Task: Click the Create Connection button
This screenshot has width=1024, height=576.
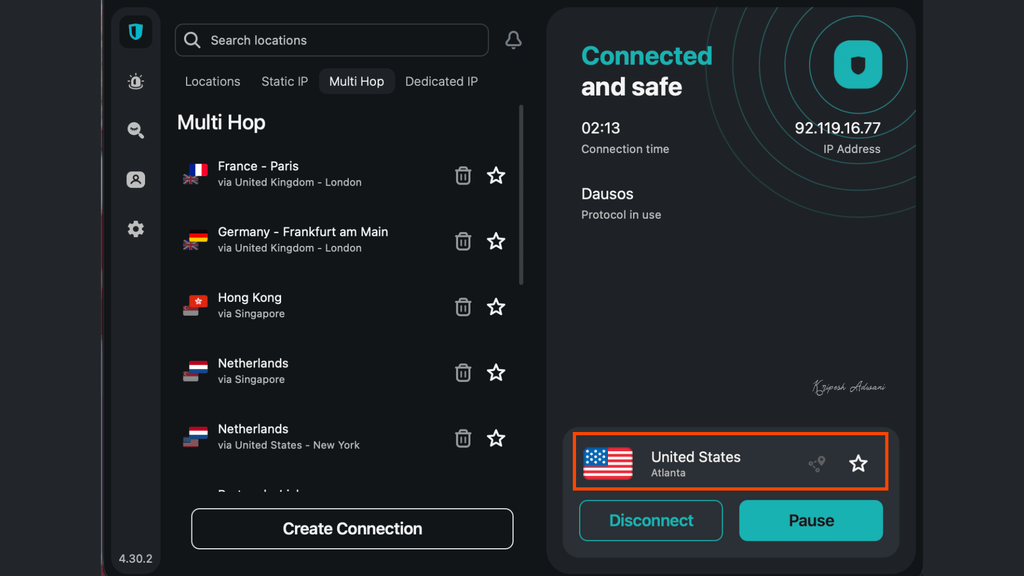Action: click(x=352, y=528)
